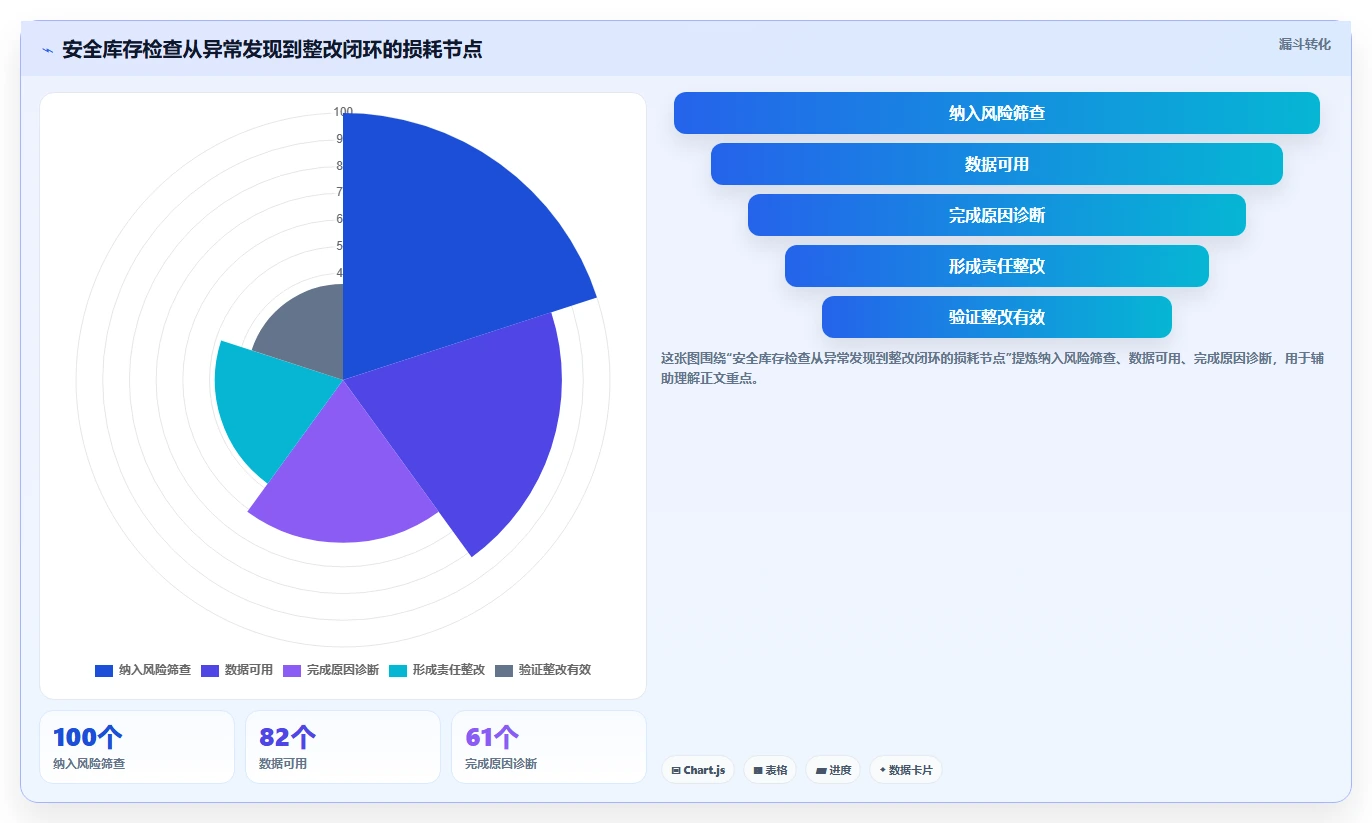Click the 纳入风险筛查 funnel bar
Screen dimensions: 1372x823
pos(997,113)
